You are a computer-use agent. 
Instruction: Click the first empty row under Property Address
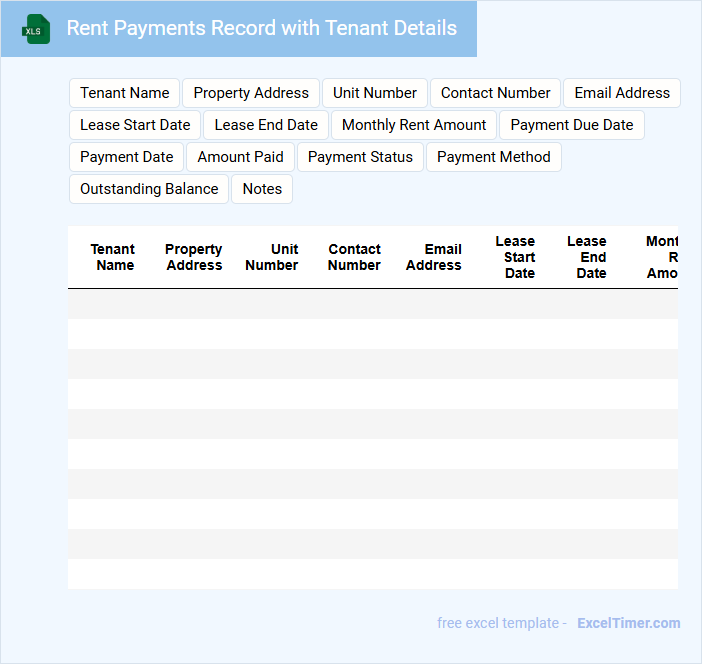pos(194,304)
